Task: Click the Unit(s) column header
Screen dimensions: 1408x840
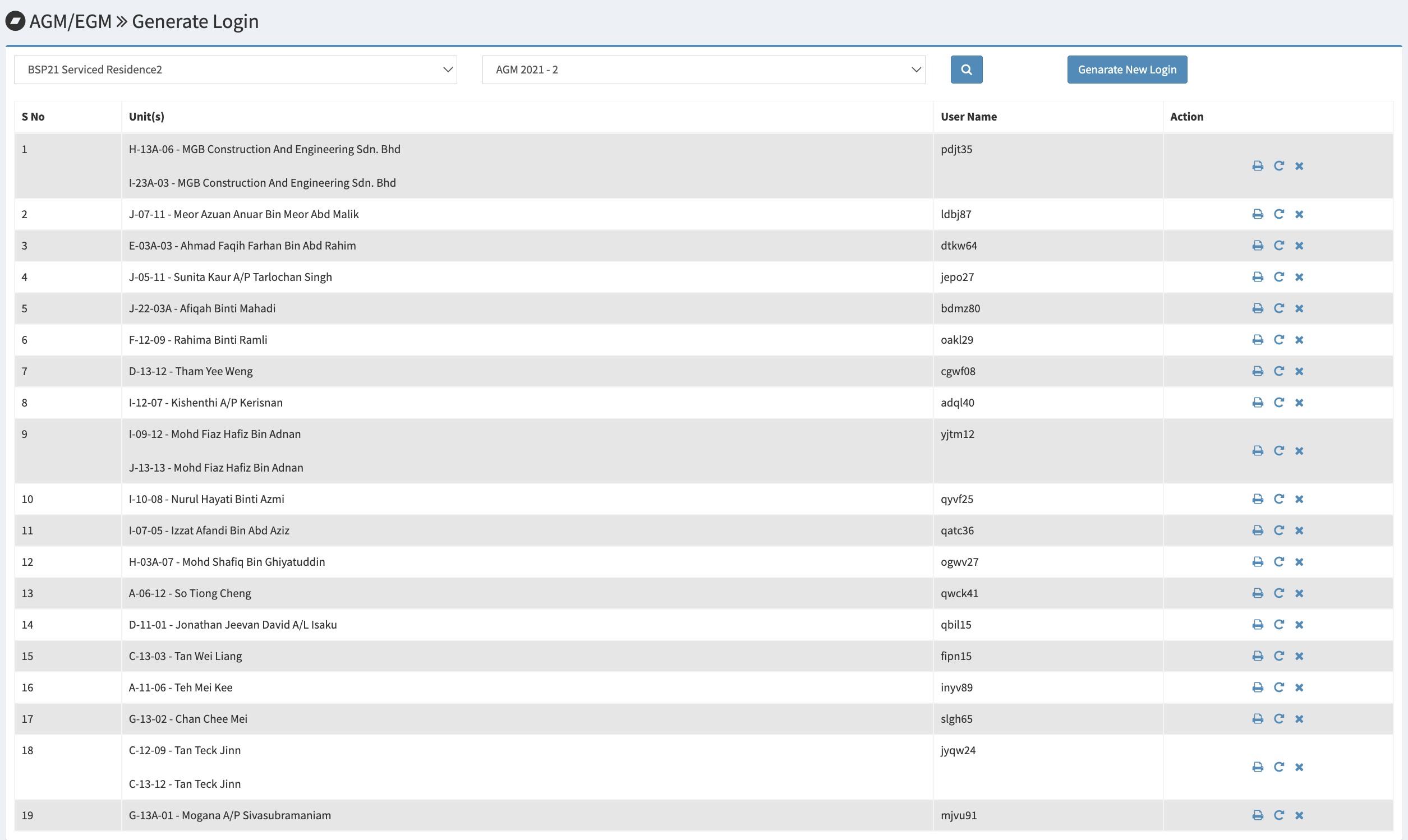Action: (x=146, y=117)
